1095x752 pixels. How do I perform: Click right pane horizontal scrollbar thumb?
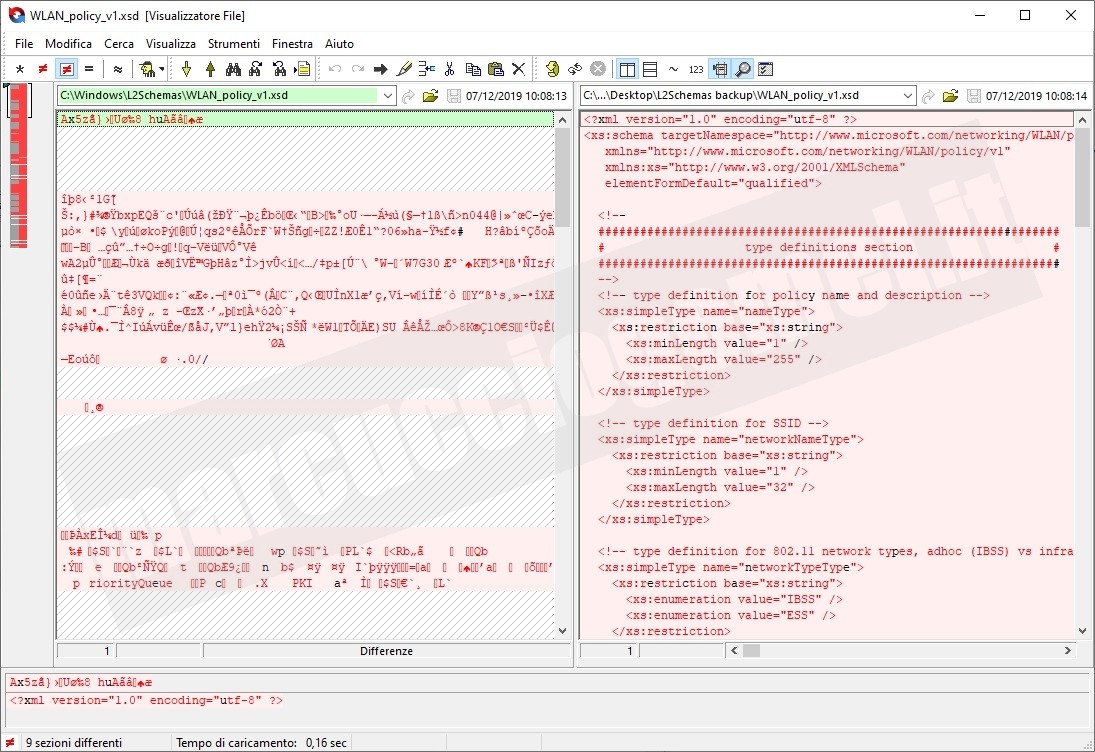751,651
